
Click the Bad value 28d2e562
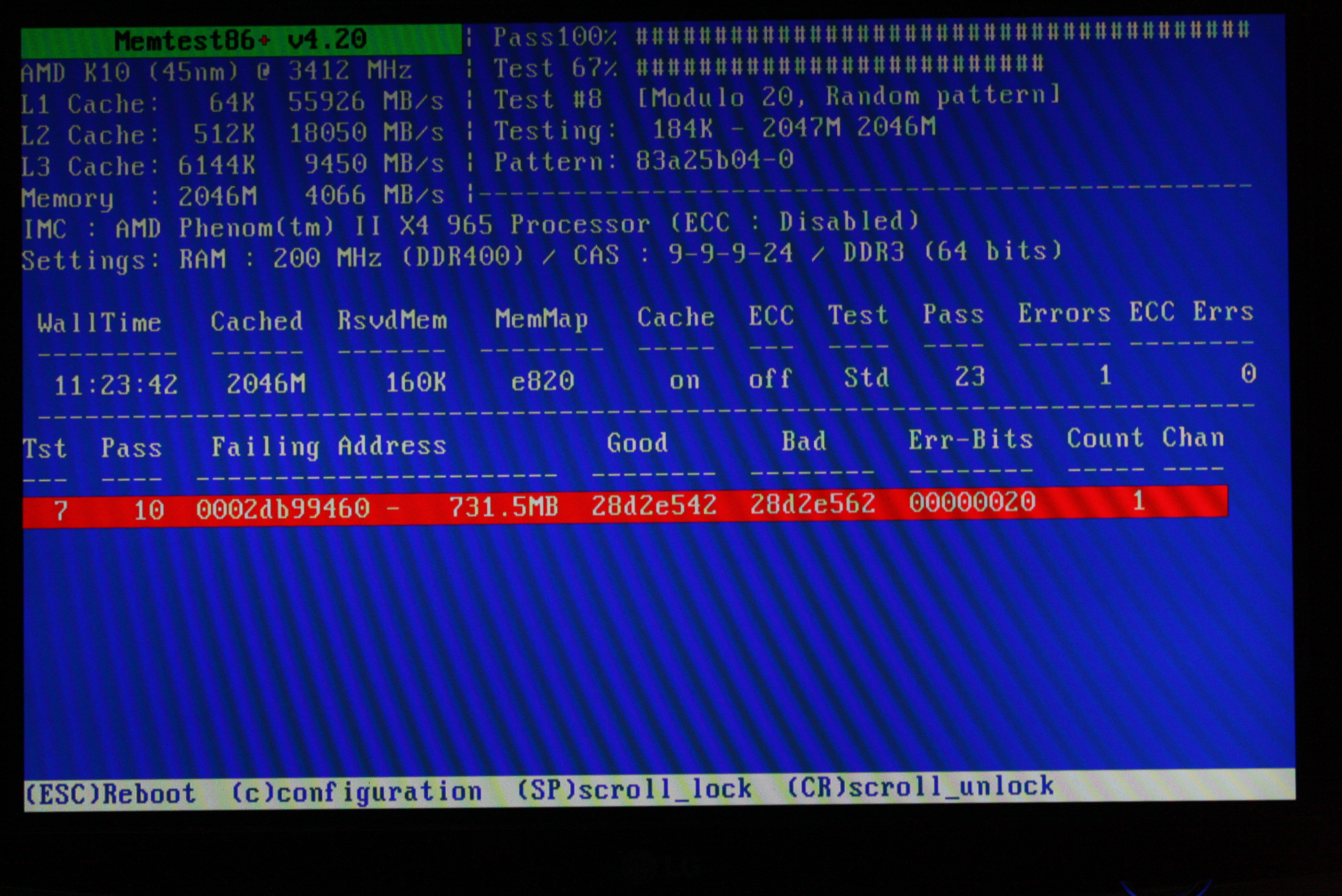click(813, 503)
